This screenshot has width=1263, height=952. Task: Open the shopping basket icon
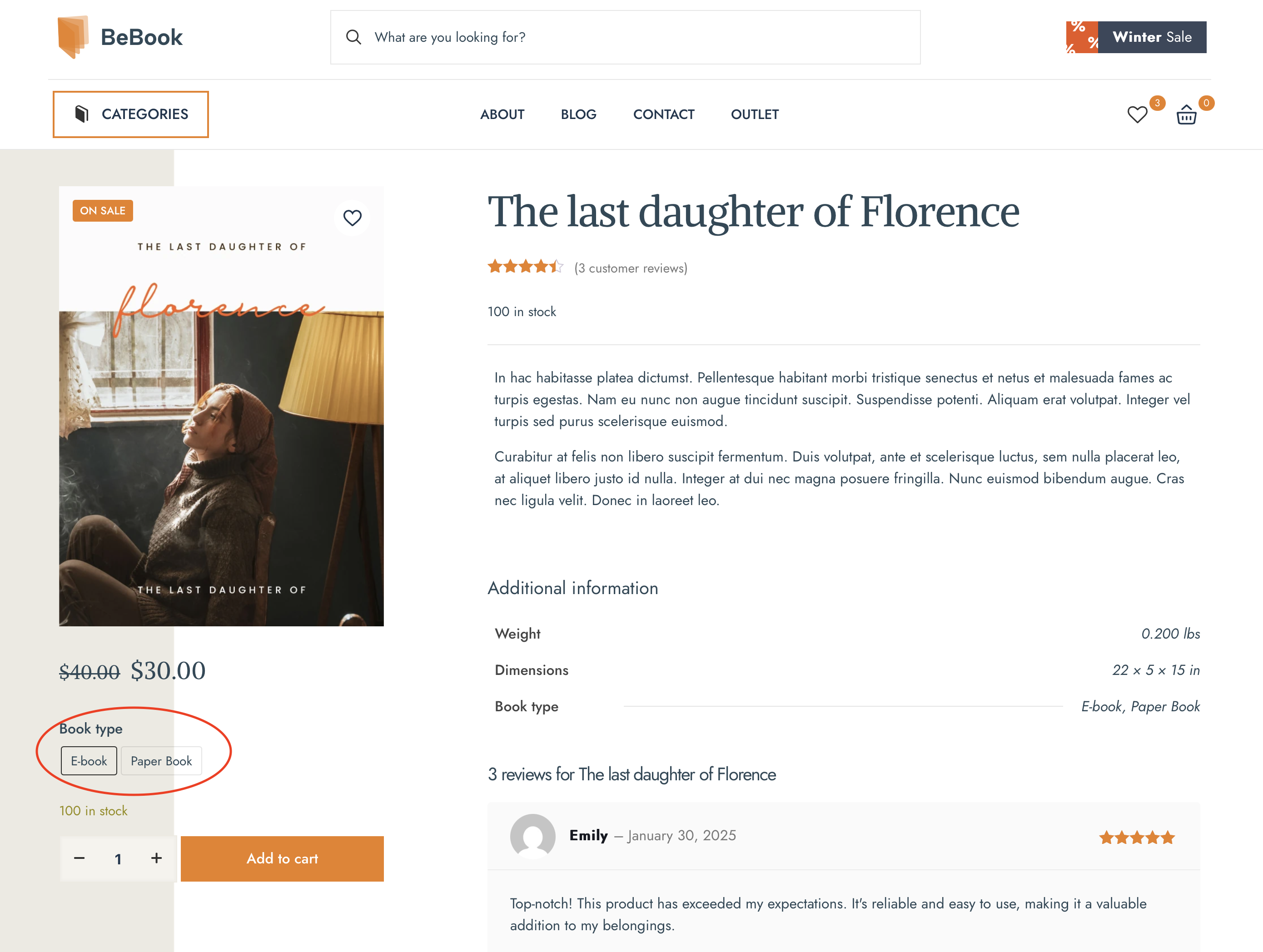pos(1186,115)
